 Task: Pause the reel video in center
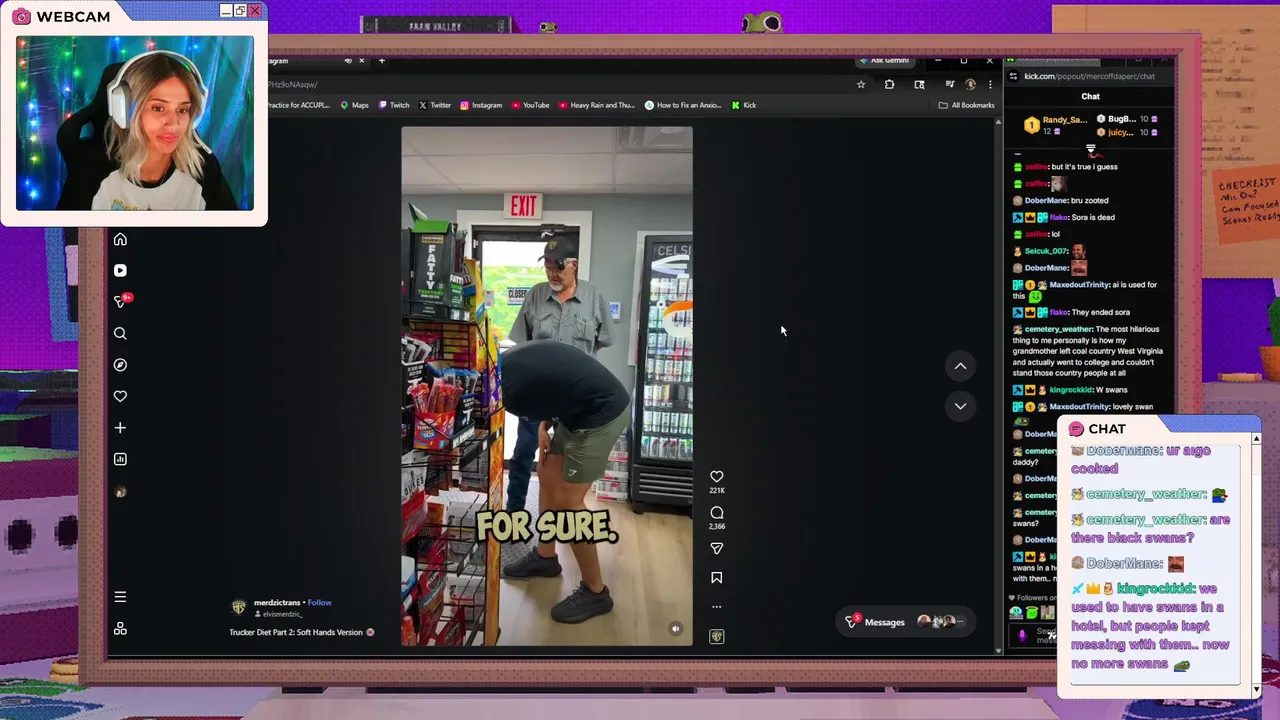click(x=547, y=386)
